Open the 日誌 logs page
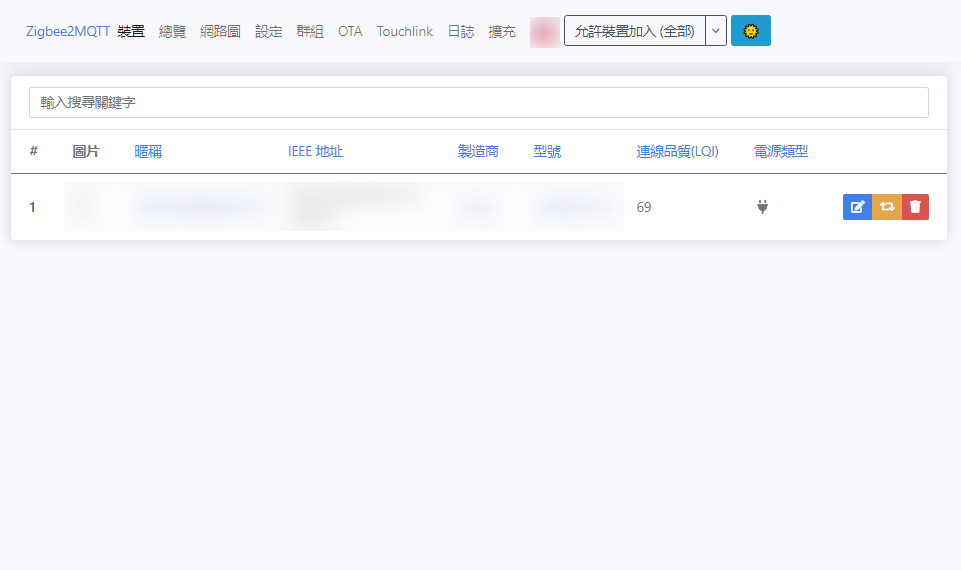Viewport: 961px width, 570px height. pos(461,31)
